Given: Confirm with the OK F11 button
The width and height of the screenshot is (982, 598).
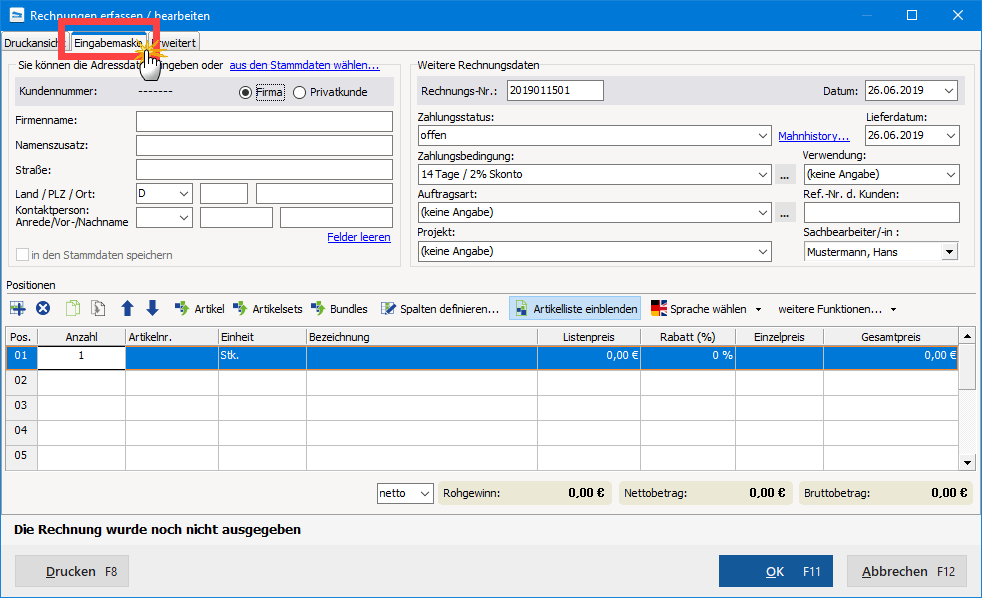Looking at the screenshot, I should pyautogui.click(x=776, y=571).
